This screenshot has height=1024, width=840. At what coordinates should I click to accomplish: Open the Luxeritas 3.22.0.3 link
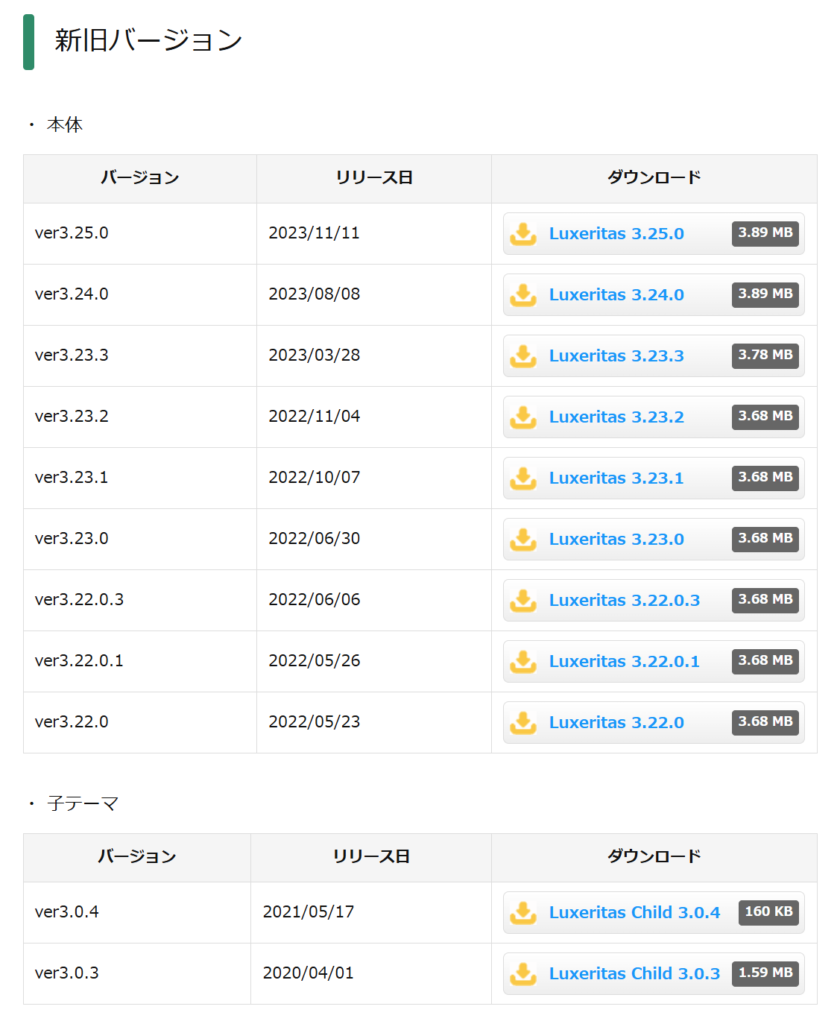pos(624,600)
